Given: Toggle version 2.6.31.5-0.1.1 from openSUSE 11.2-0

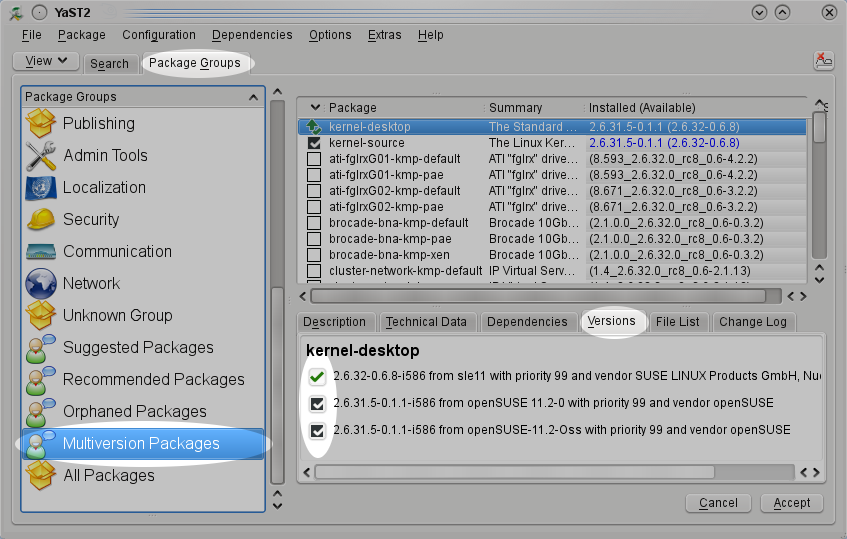Looking at the screenshot, I should pos(317,403).
